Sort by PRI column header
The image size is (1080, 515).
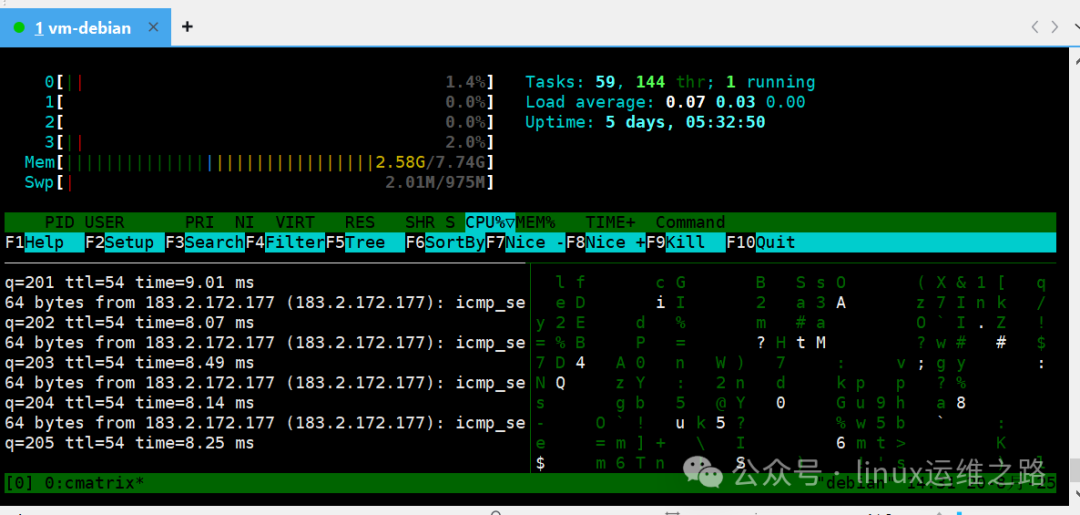click(200, 222)
